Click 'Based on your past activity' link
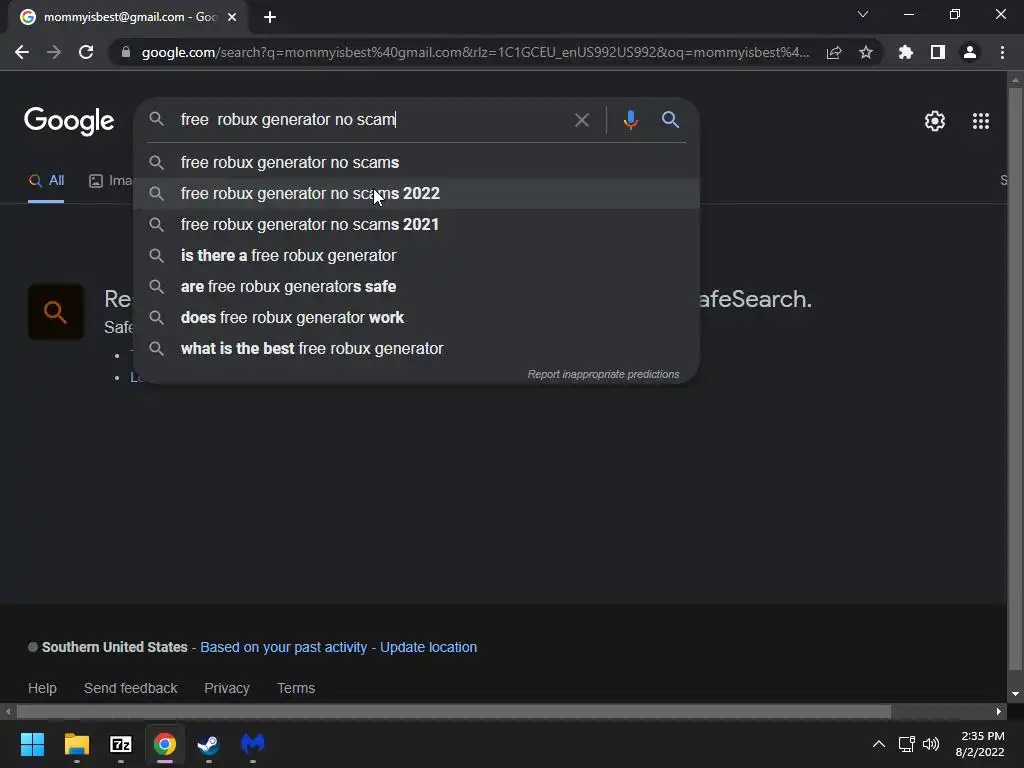Image resolution: width=1024 pixels, height=768 pixels. pyautogui.click(x=283, y=647)
